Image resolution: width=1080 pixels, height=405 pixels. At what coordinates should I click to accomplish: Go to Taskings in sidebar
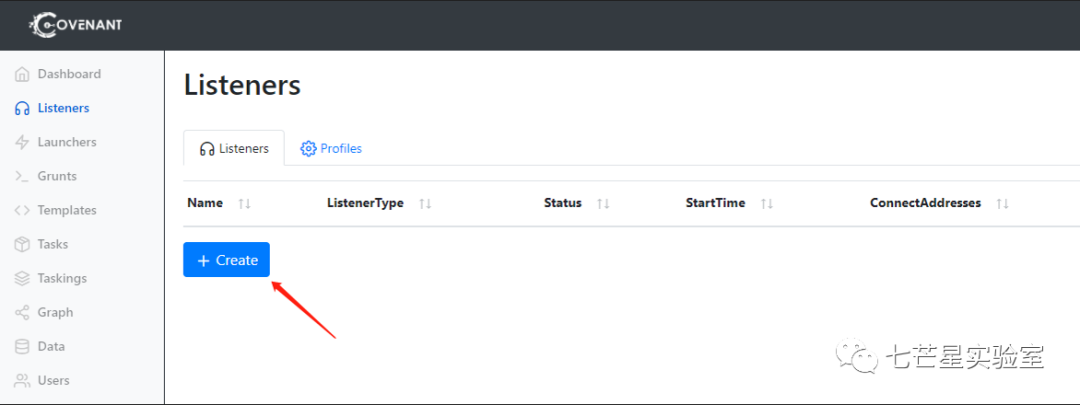[62, 278]
